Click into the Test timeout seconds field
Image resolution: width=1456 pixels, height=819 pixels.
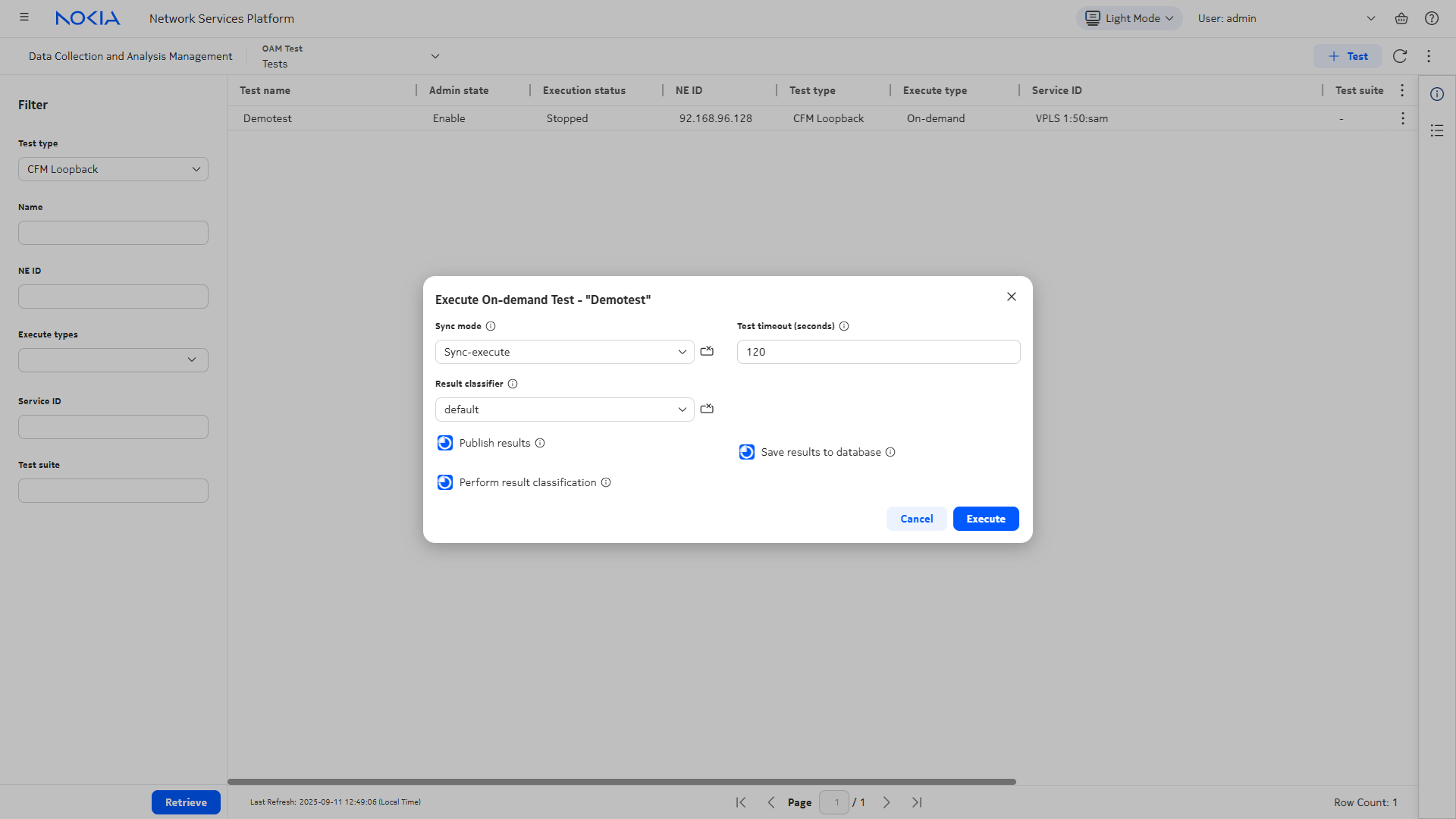point(878,352)
